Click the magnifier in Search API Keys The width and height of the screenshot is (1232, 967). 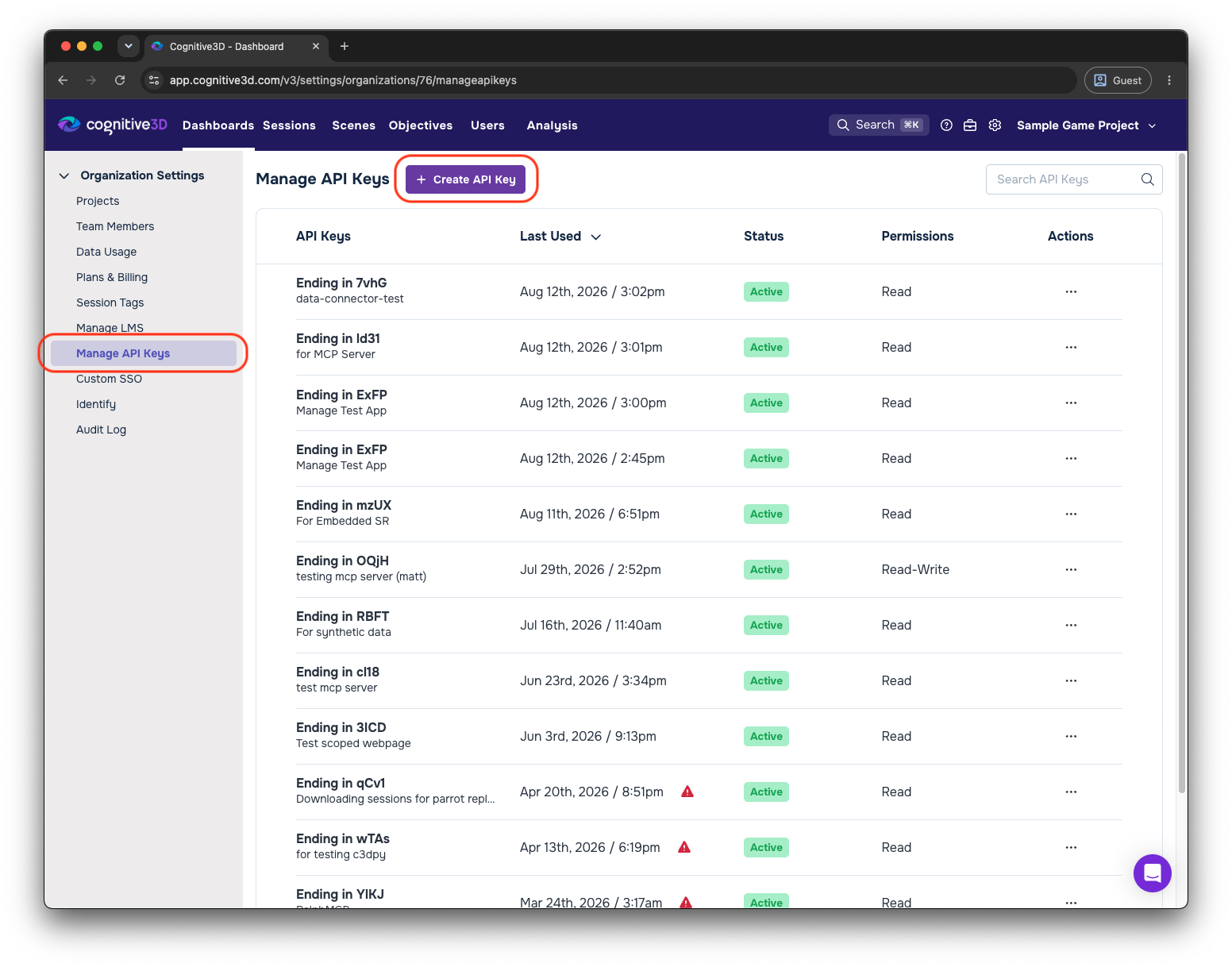pyautogui.click(x=1147, y=179)
